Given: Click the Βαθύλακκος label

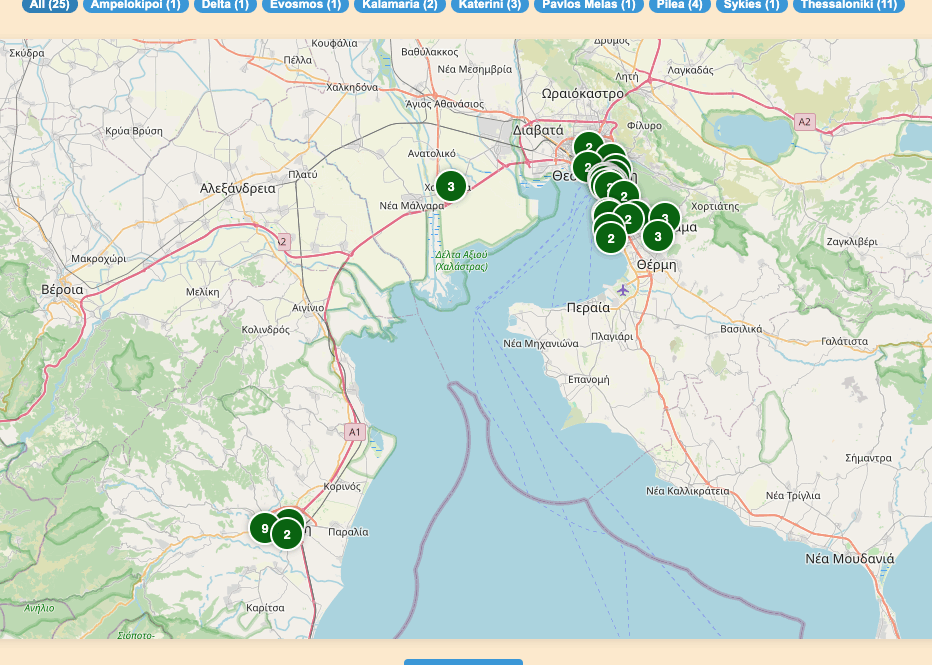Looking at the screenshot, I should pos(430,52).
